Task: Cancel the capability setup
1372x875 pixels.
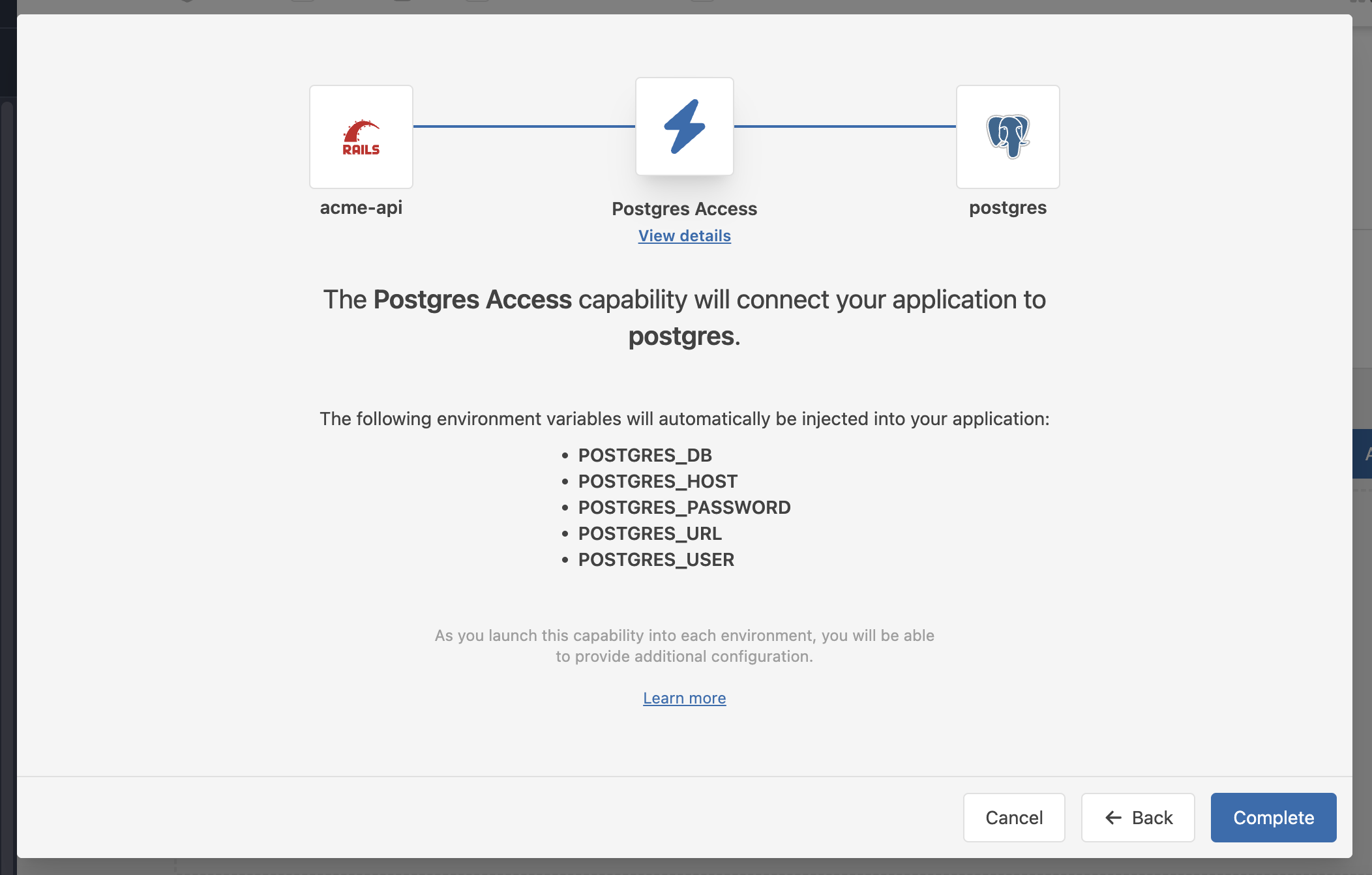Action: coord(1014,818)
